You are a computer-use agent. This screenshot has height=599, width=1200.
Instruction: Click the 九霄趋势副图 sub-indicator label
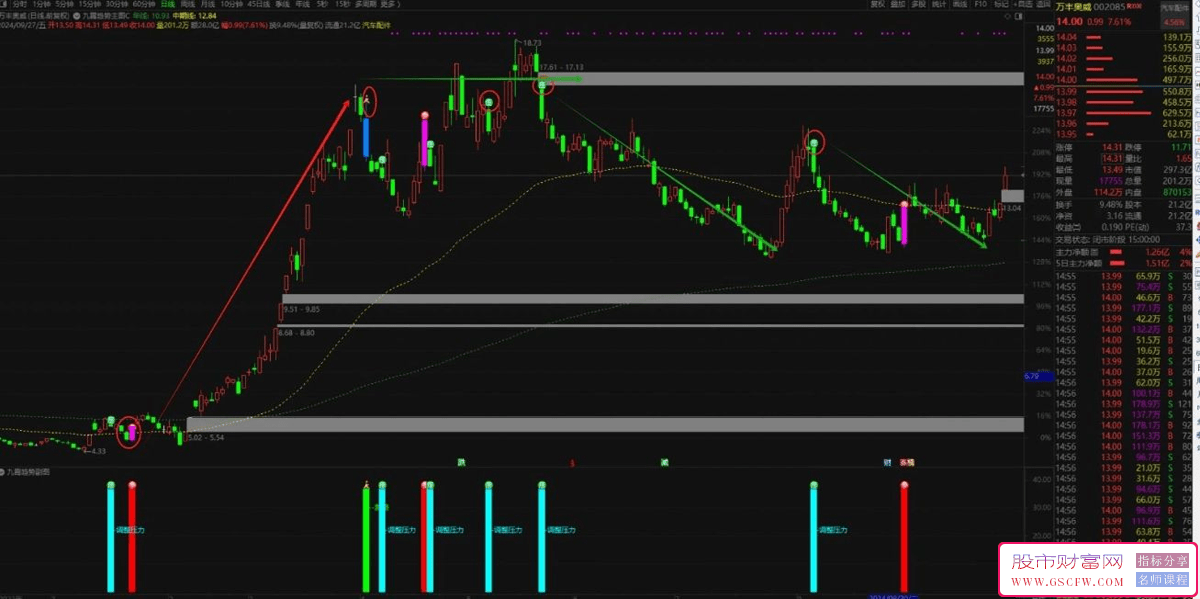coord(27,470)
